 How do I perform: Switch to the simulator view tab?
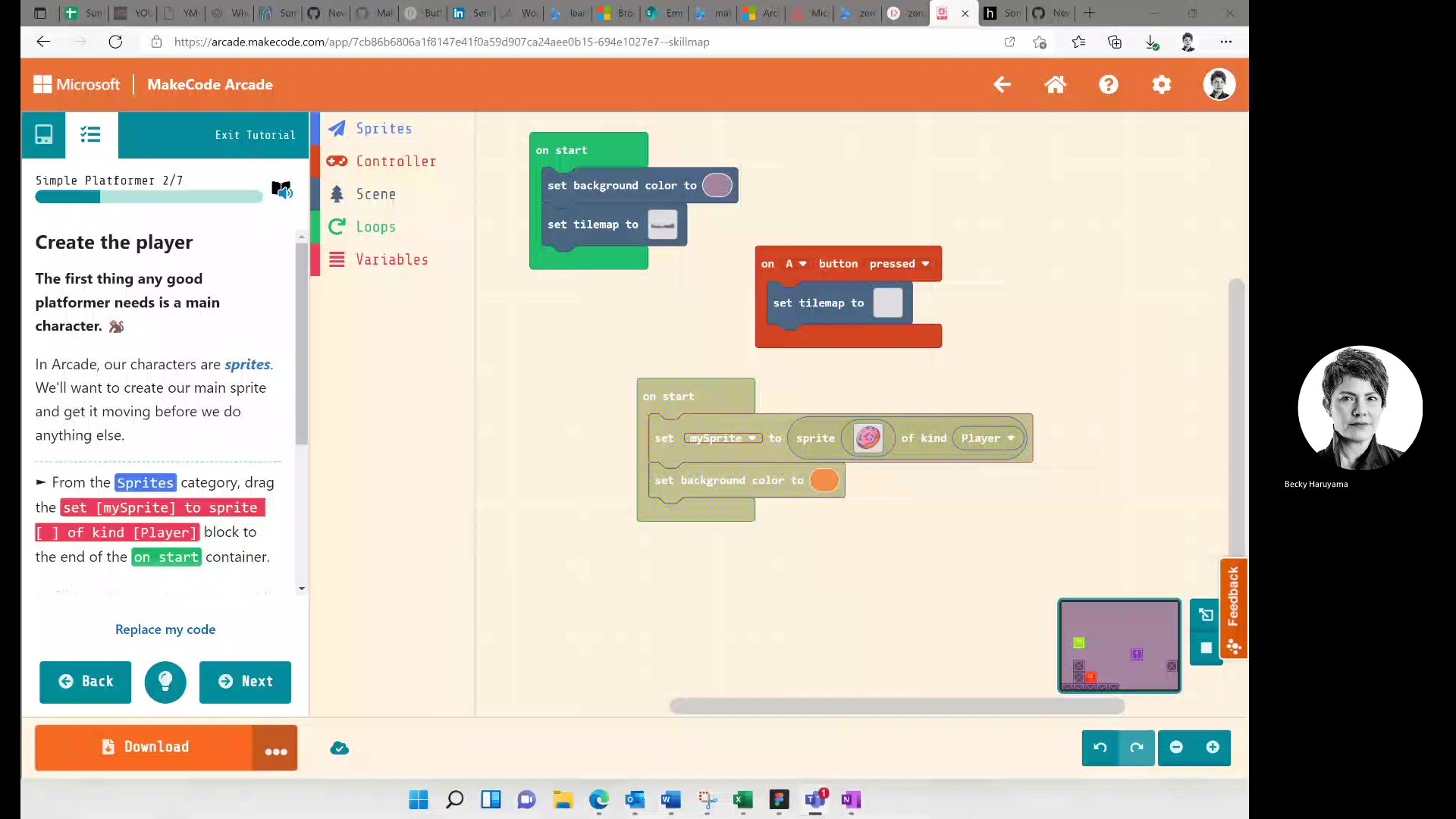(44, 135)
